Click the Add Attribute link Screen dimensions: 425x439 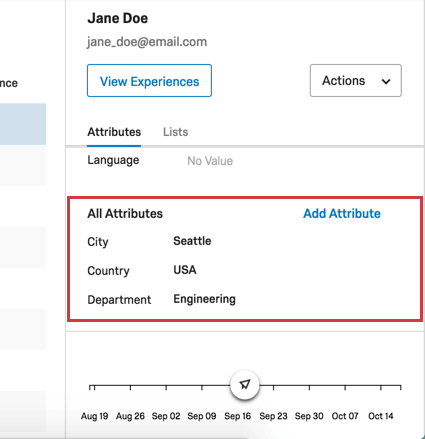click(342, 214)
